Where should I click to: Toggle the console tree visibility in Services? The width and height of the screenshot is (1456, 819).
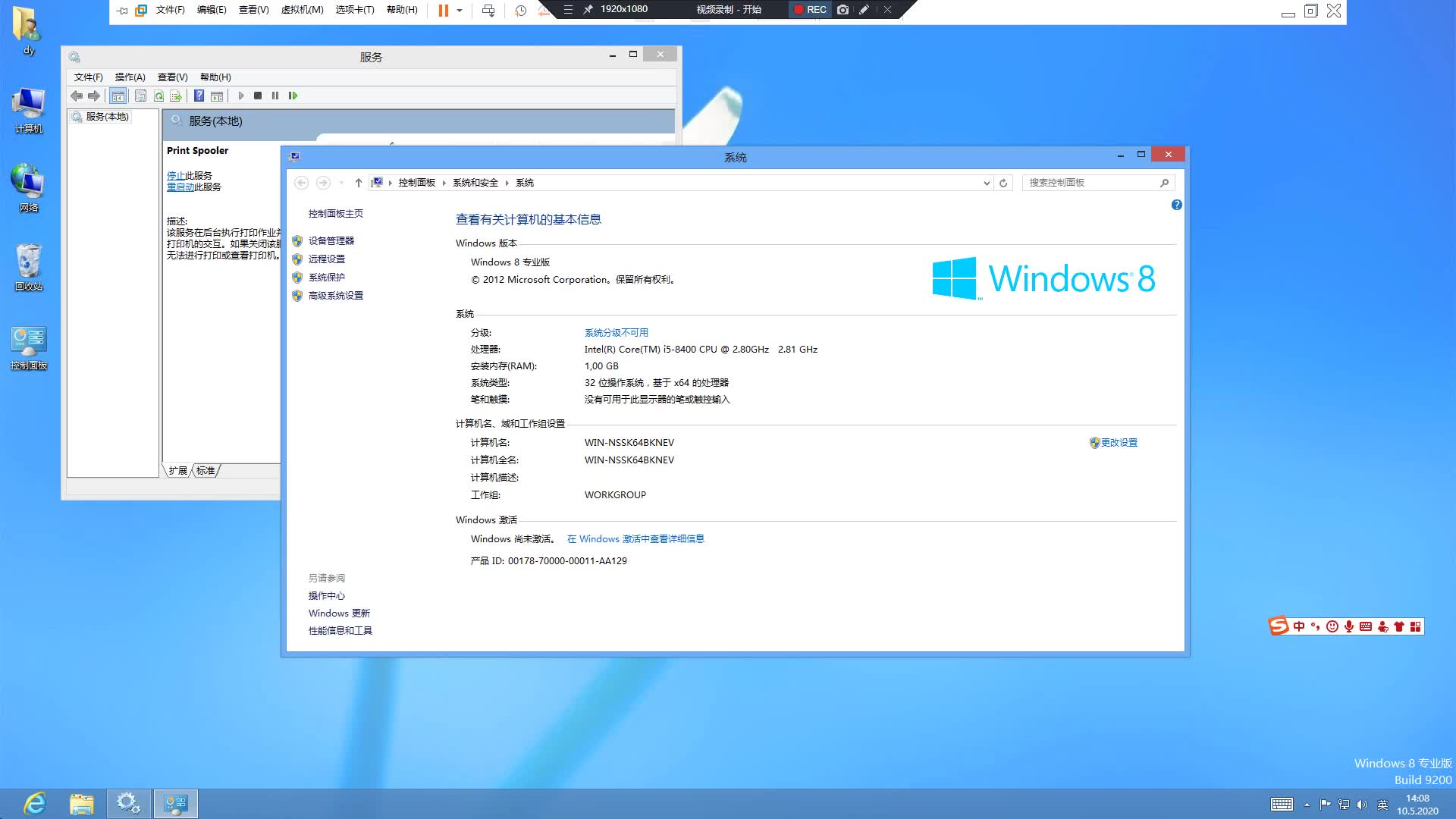[x=118, y=96]
